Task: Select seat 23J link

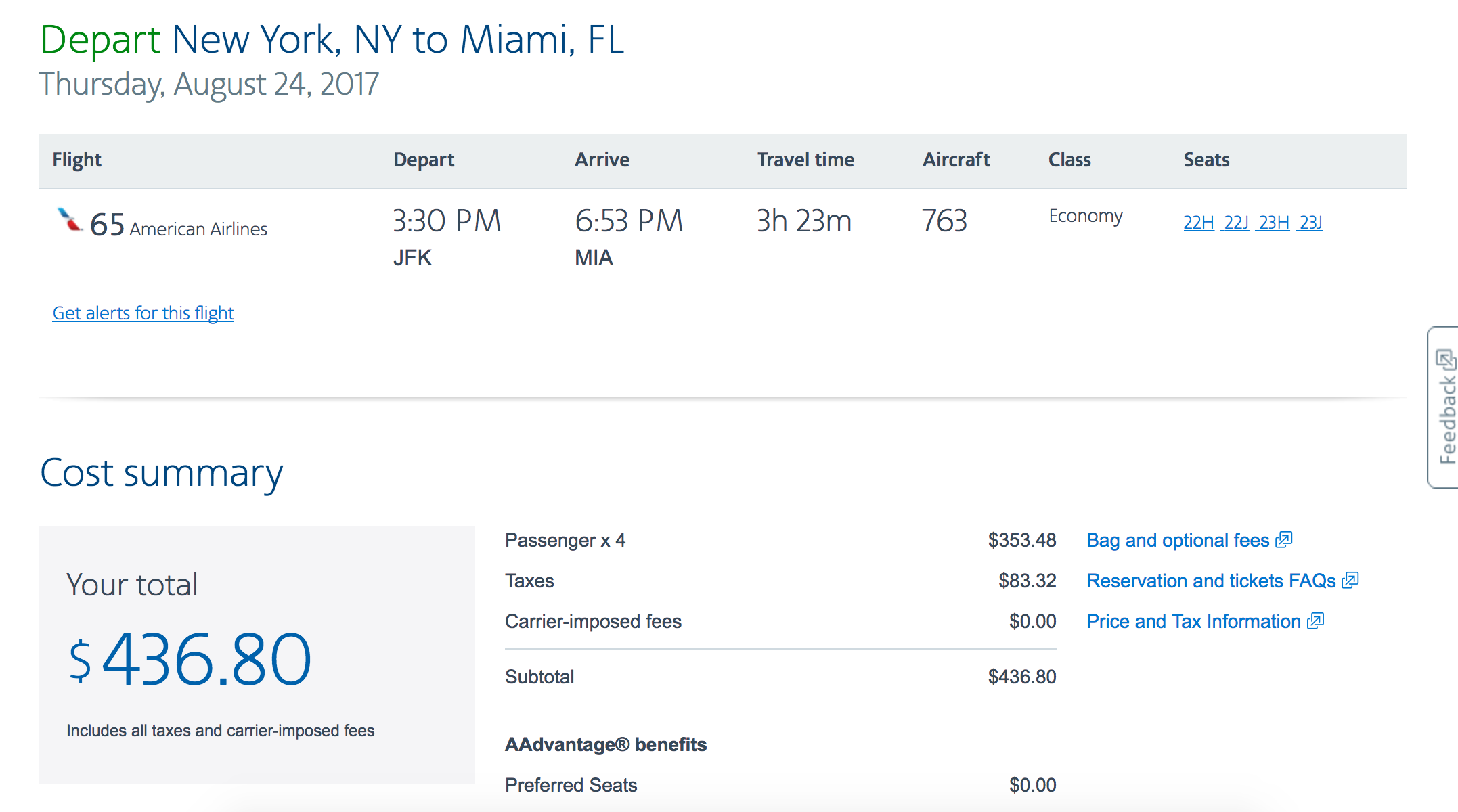Action: pyautogui.click(x=1311, y=223)
